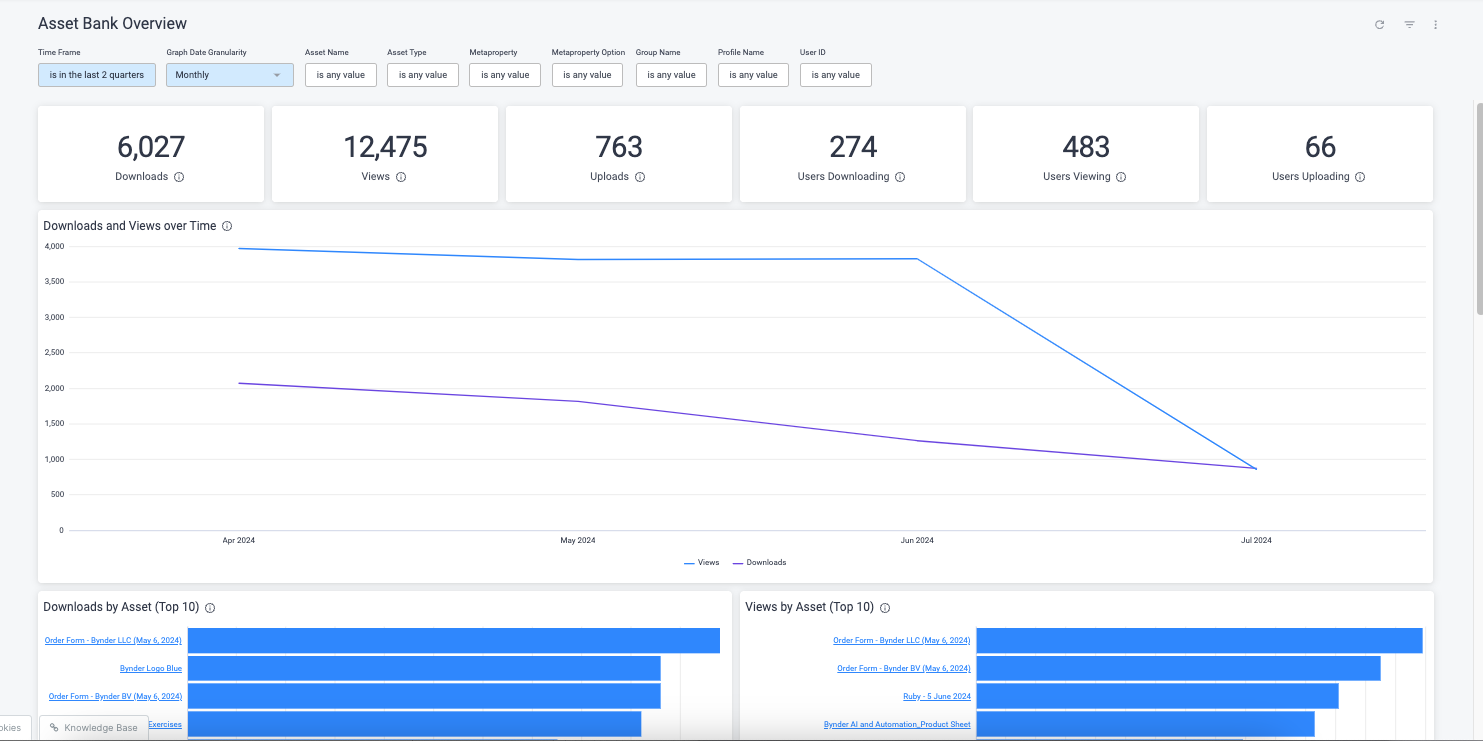This screenshot has width=1483, height=741.
Task: Click the refresh dashboard icon
Action: coord(1379,25)
